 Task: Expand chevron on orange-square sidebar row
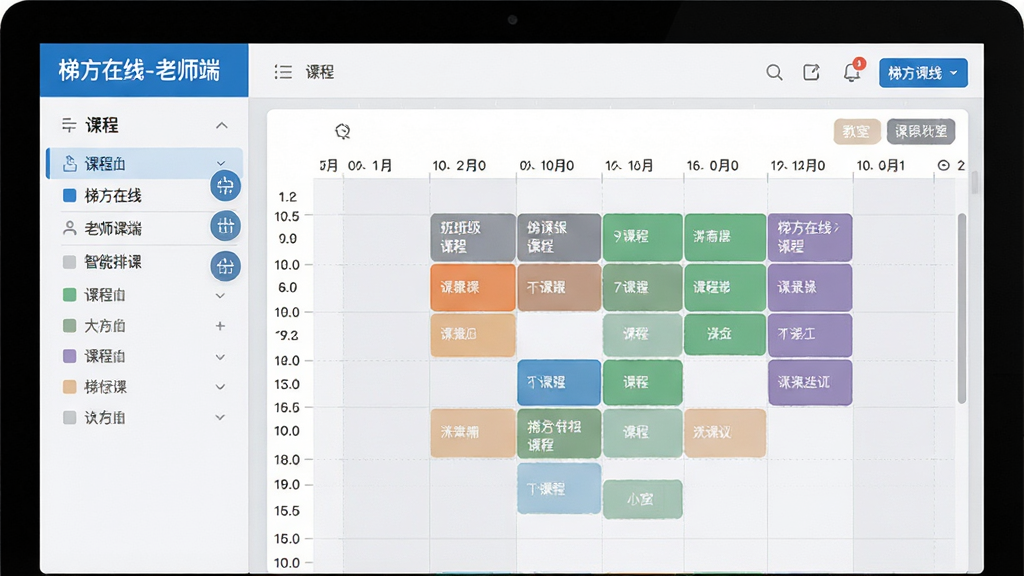[221, 387]
